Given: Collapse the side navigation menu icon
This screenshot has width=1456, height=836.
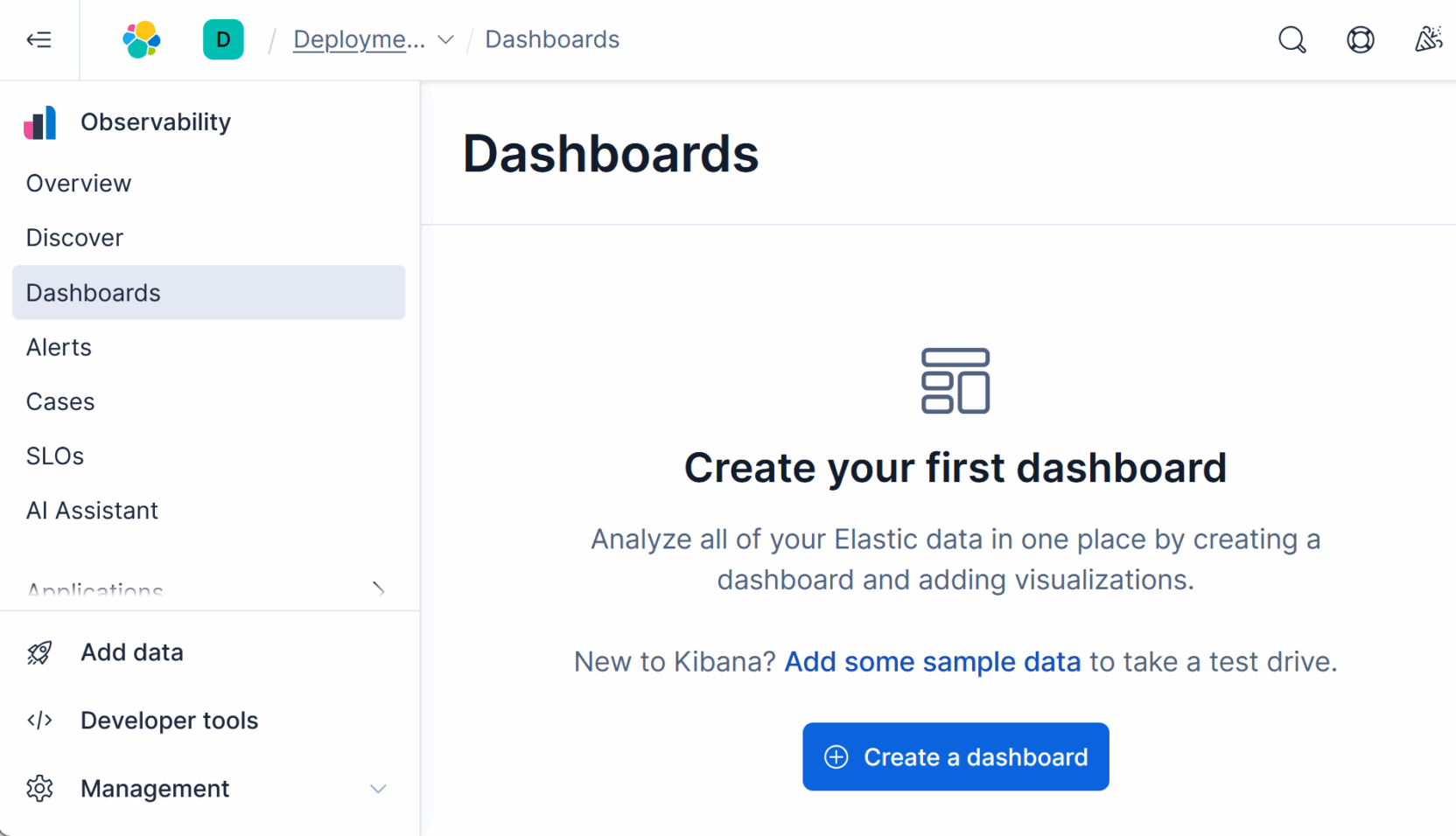Looking at the screenshot, I should pos(39,39).
